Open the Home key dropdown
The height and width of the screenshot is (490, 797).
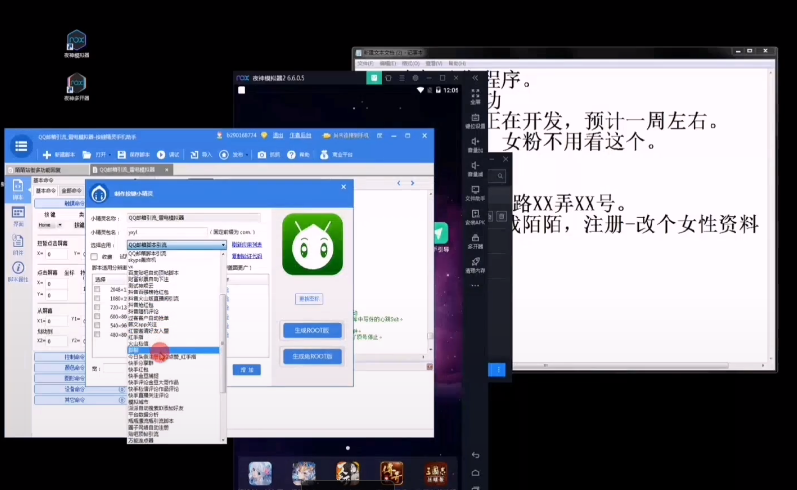pos(59,225)
